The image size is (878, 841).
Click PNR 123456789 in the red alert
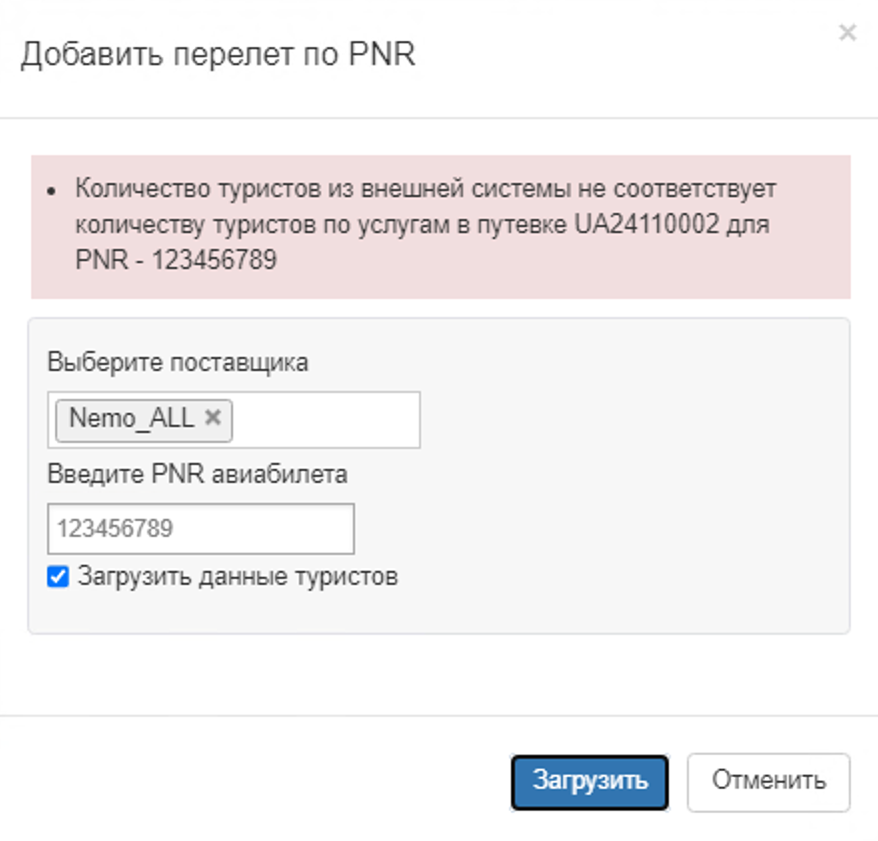coord(214,261)
